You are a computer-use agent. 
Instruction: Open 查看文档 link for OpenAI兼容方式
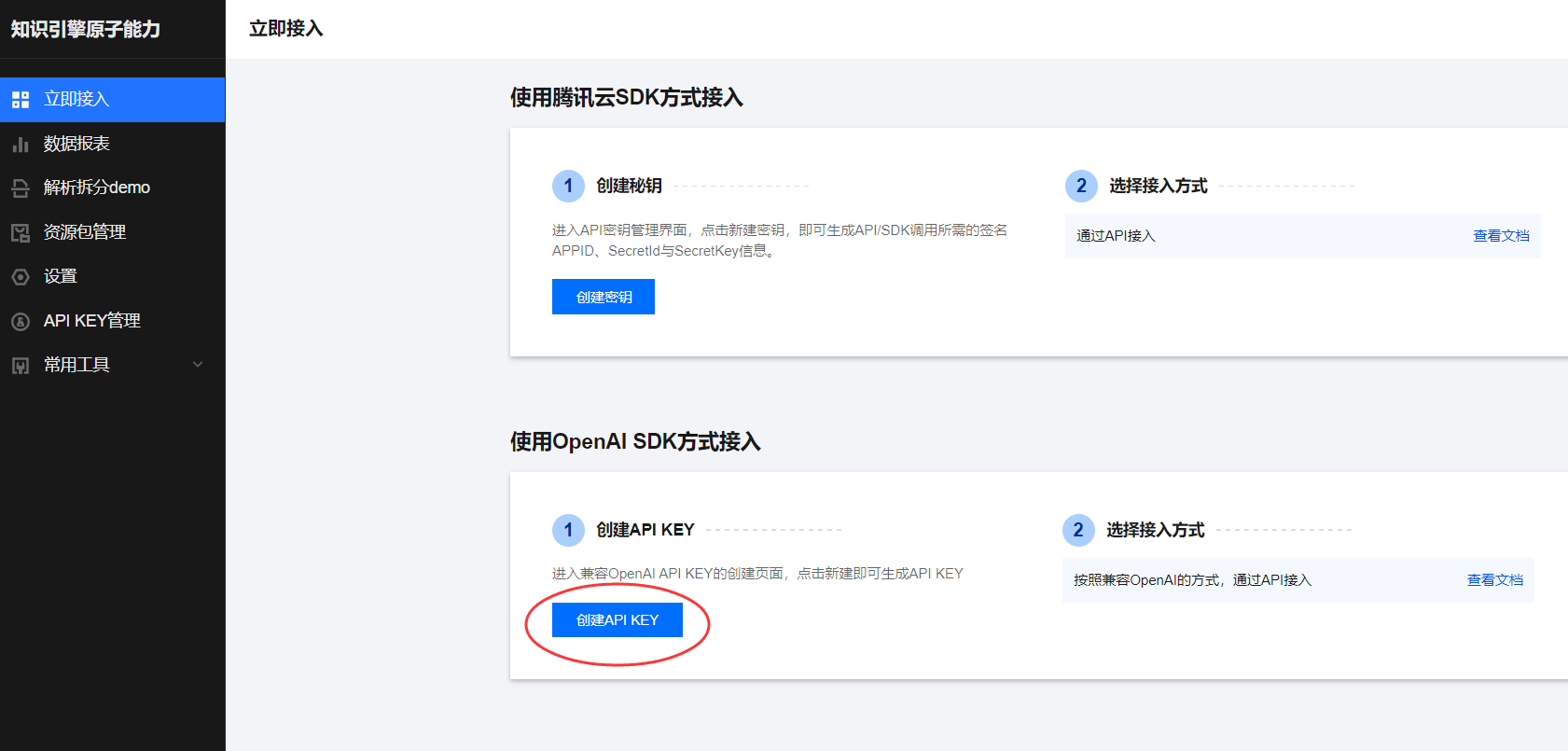click(x=1494, y=580)
